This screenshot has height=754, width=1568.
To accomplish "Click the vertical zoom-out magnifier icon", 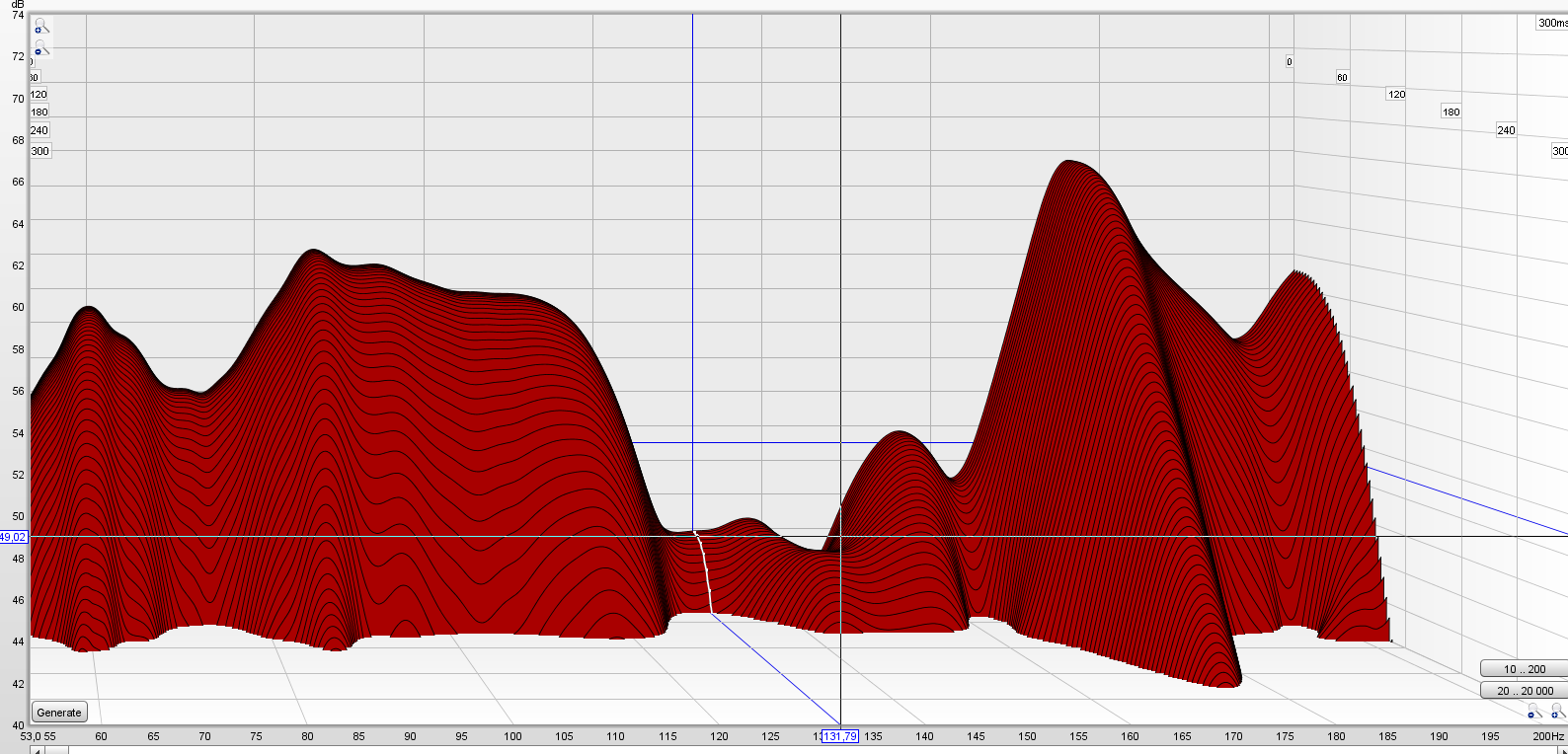I will [40, 48].
